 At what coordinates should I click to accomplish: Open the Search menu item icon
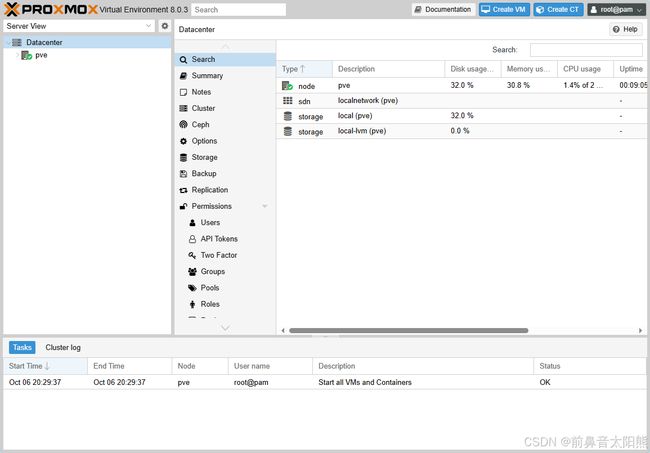pyautogui.click(x=183, y=60)
